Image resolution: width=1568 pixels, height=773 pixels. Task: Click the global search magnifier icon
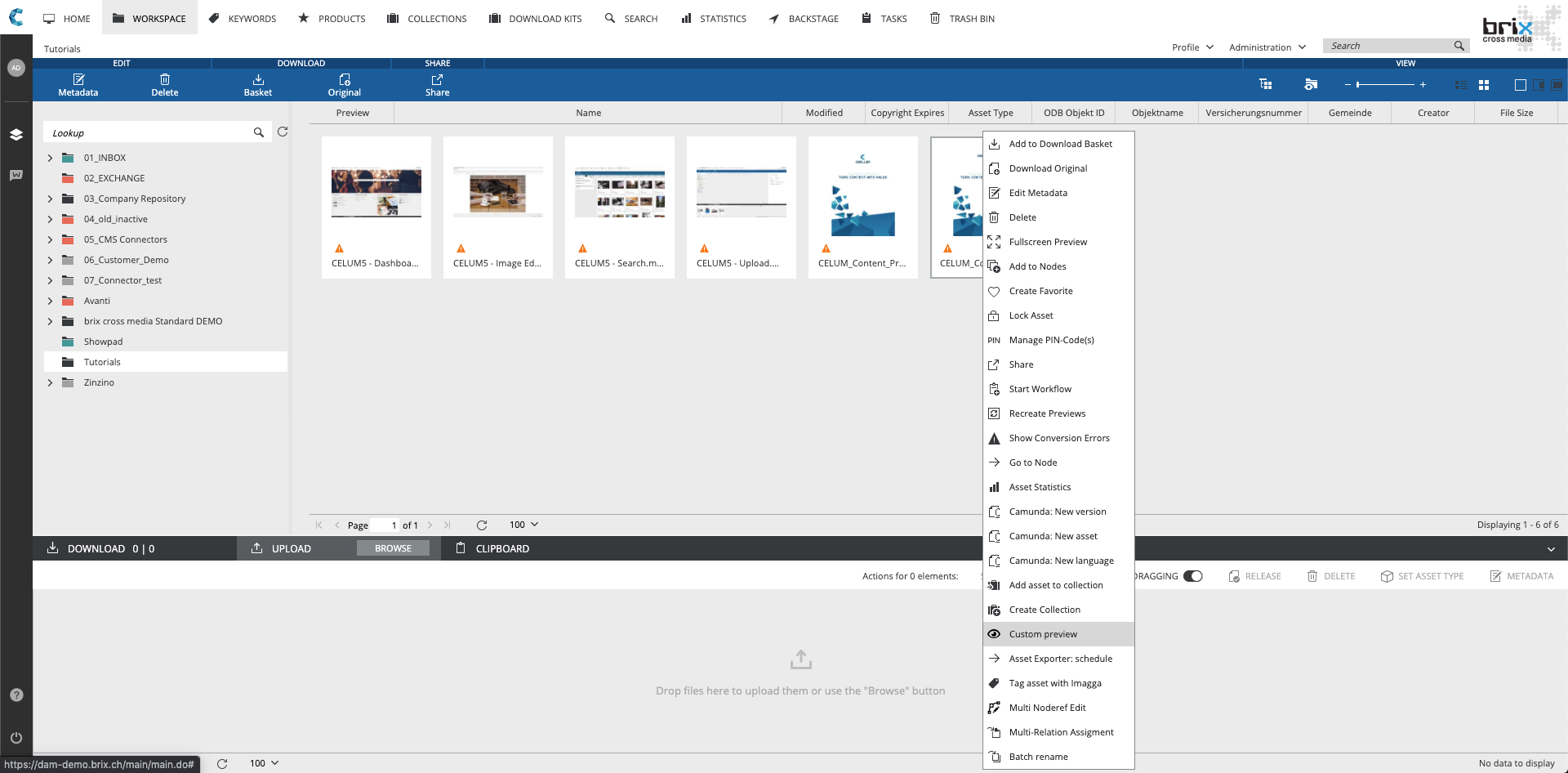(1459, 46)
